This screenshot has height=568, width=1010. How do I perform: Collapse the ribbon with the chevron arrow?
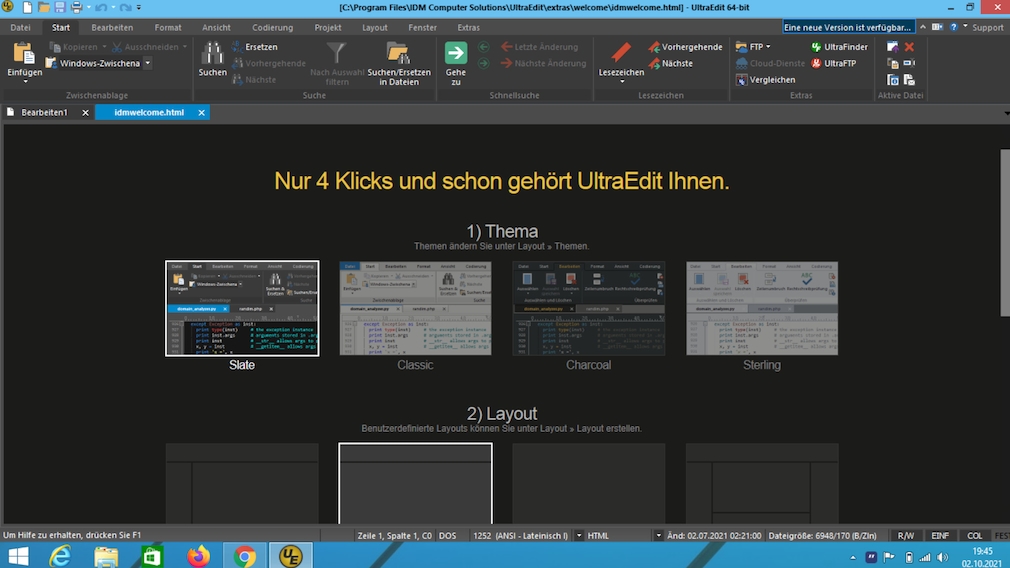(923, 27)
